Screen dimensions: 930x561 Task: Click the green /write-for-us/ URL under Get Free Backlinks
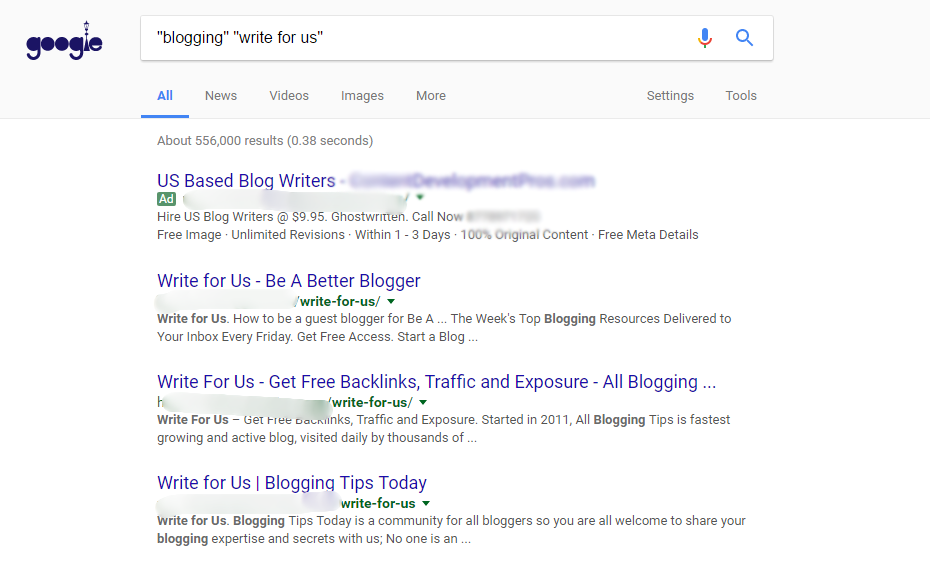click(371, 402)
